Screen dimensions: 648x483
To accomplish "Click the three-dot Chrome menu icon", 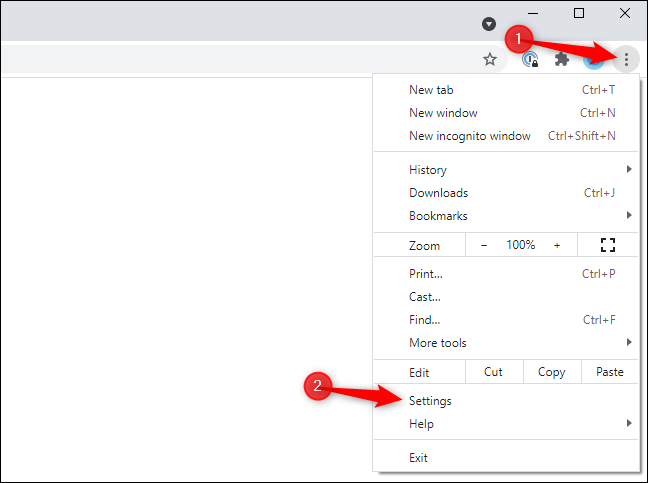I will click(x=626, y=59).
